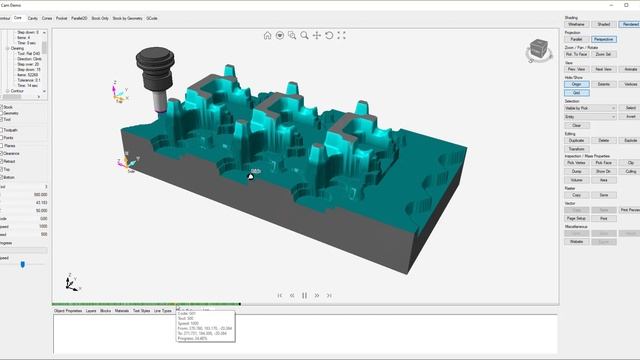Enable the Points checkbox
Viewport: 640px width, 360px height.
pyautogui.click(x=1, y=138)
